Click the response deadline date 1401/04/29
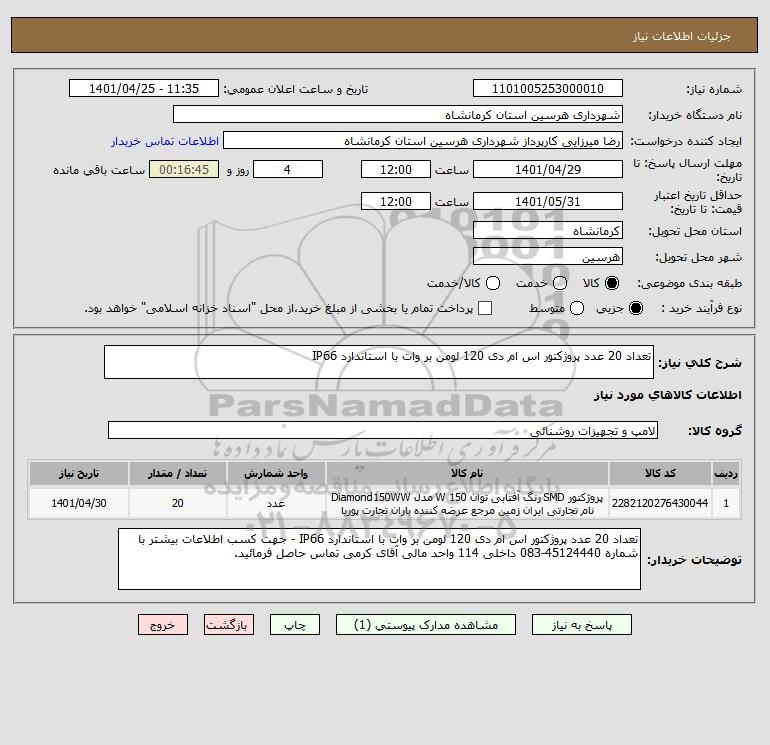Viewport: 770px width, 745px height. 548,169
